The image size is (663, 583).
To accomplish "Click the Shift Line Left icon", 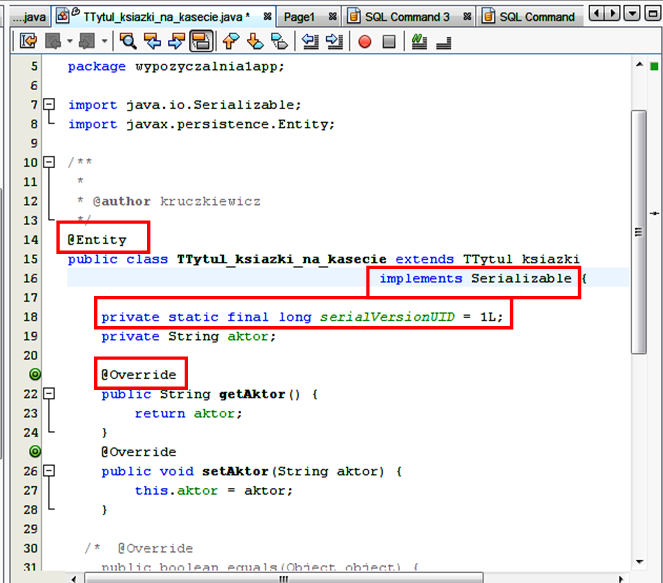I will [310, 41].
